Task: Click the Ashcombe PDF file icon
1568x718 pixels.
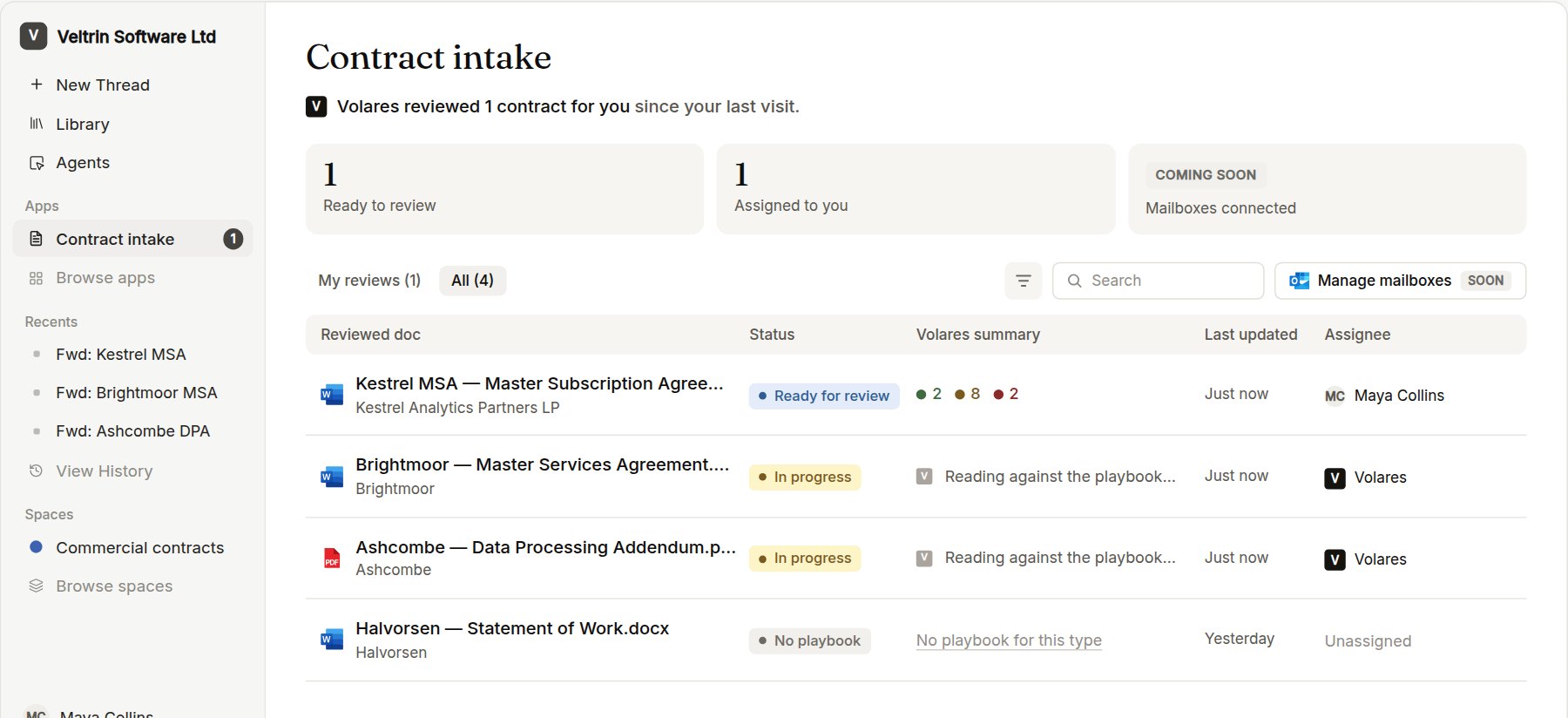Action: [332, 558]
